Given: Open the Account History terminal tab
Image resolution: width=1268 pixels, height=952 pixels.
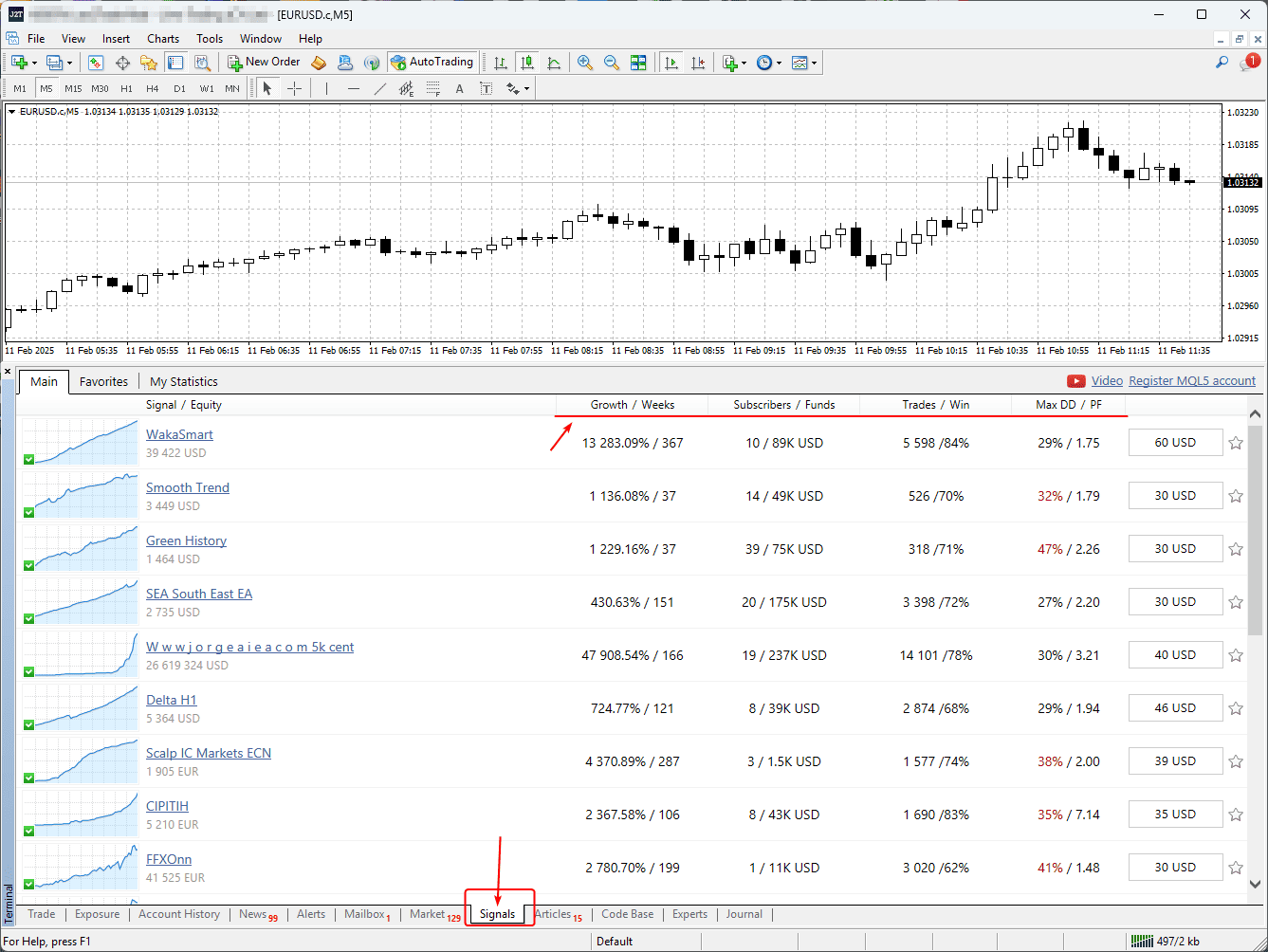Looking at the screenshot, I should [179, 914].
